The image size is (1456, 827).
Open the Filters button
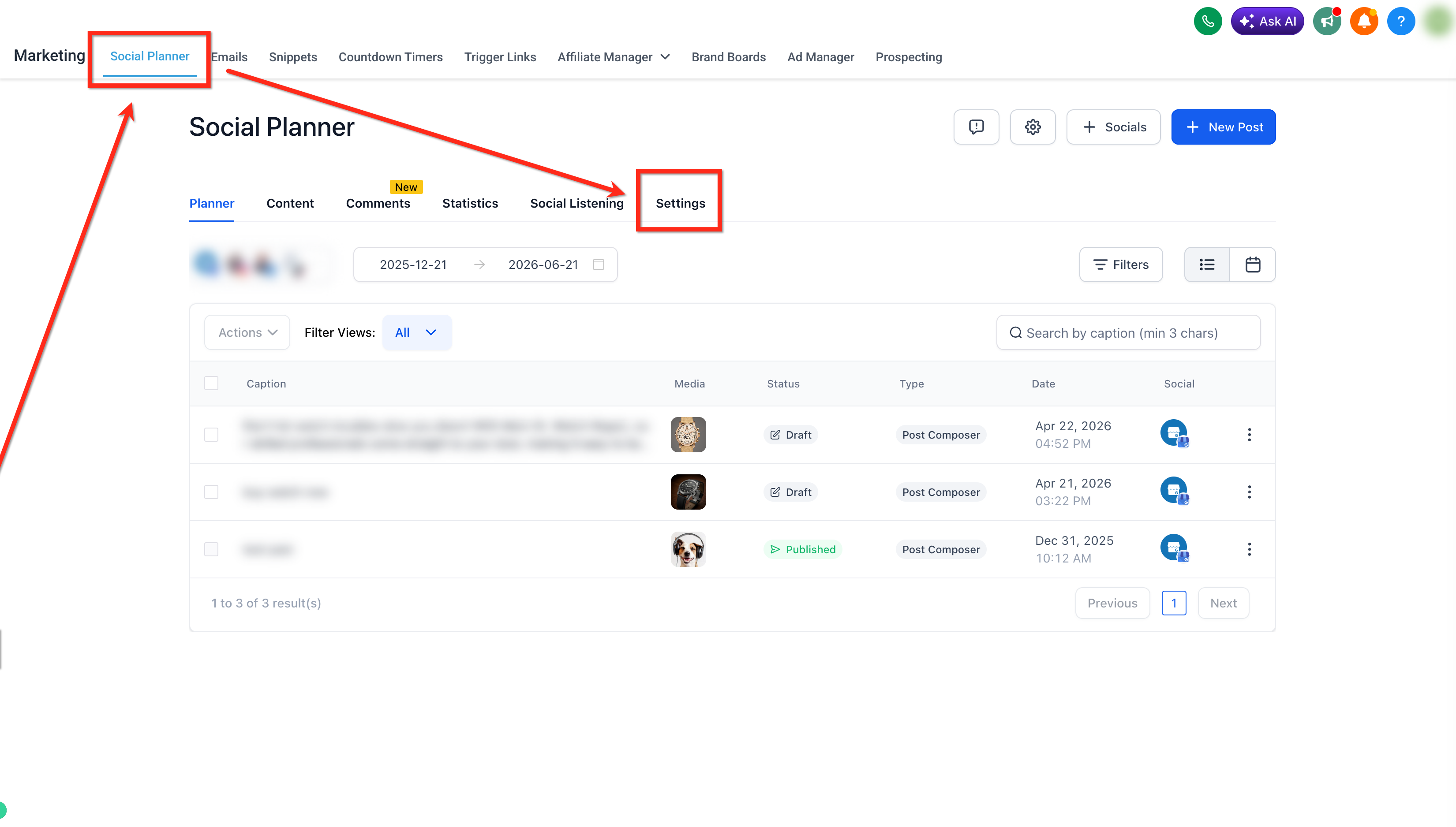1121,264
